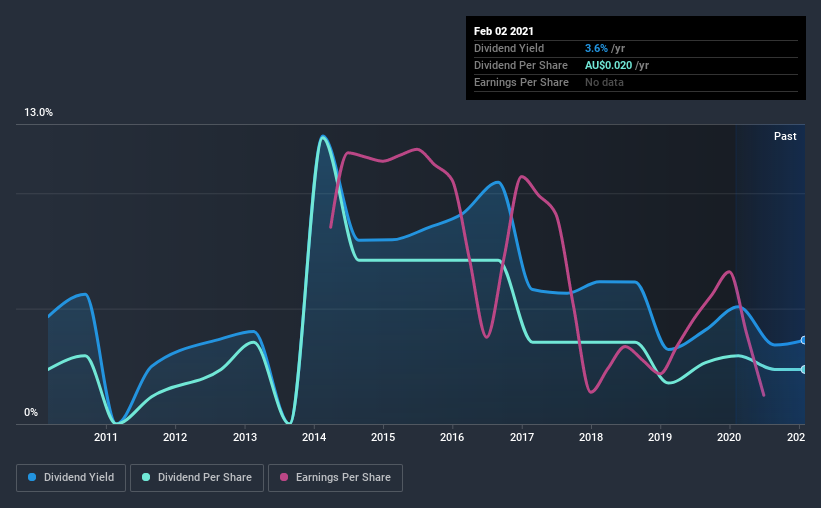This screenshot has height=508, width=821.
Task: Select the Dividend Yield end data point
Action: pos(804,340)
